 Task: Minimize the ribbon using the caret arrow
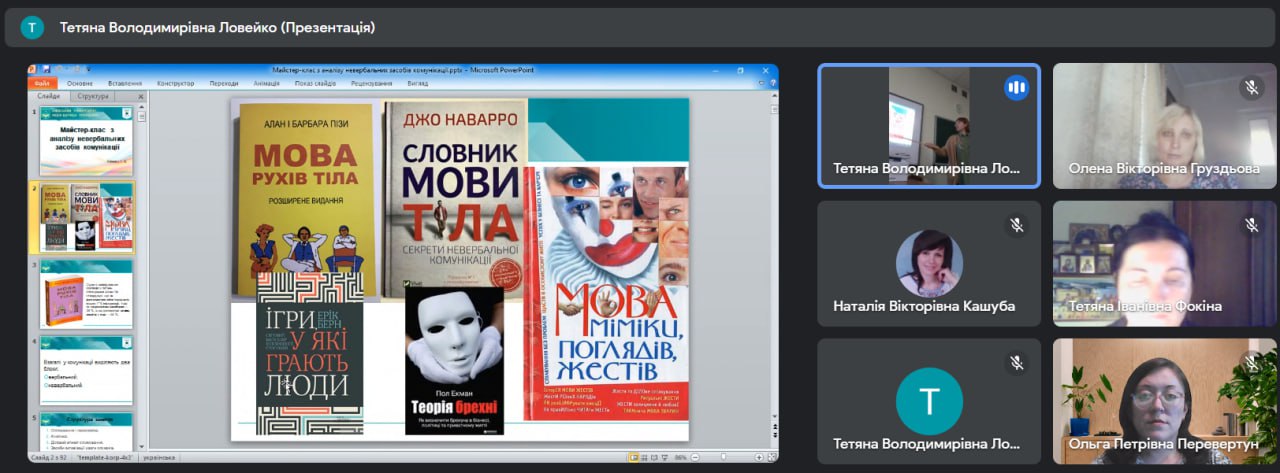pyautogui.click(x=760, y=83)
